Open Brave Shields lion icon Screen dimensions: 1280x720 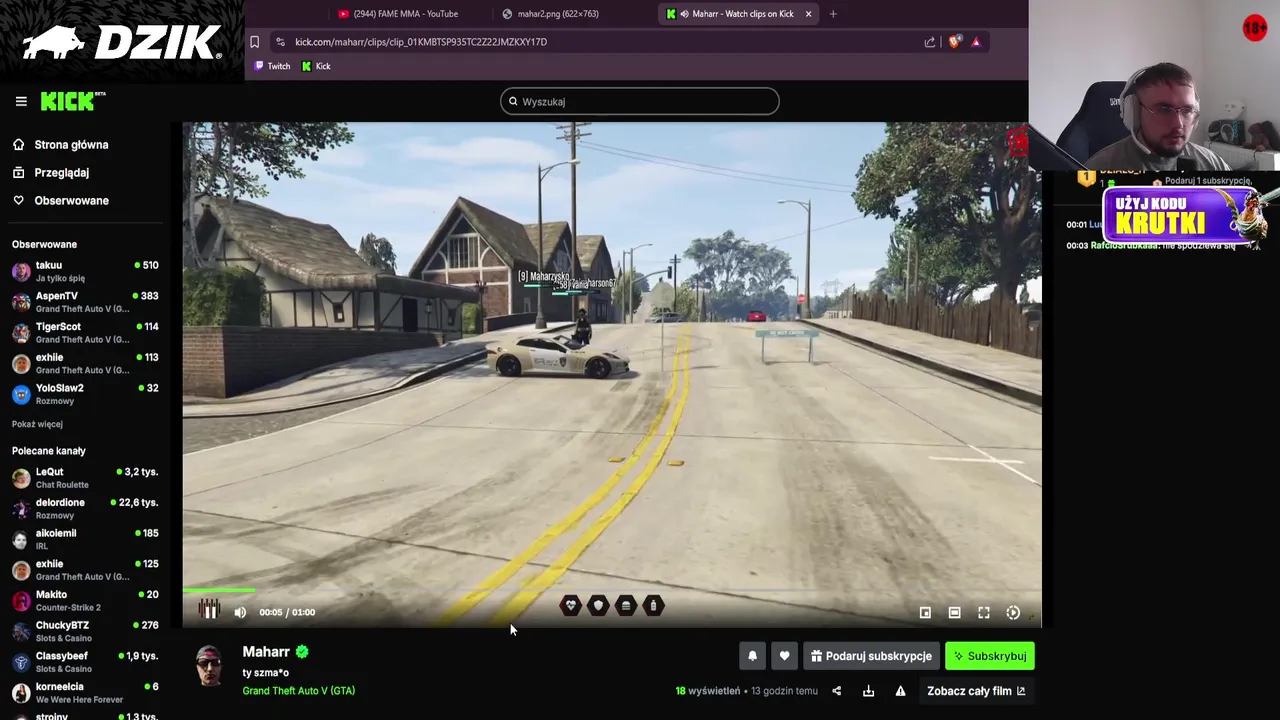(x=955, y=42)
